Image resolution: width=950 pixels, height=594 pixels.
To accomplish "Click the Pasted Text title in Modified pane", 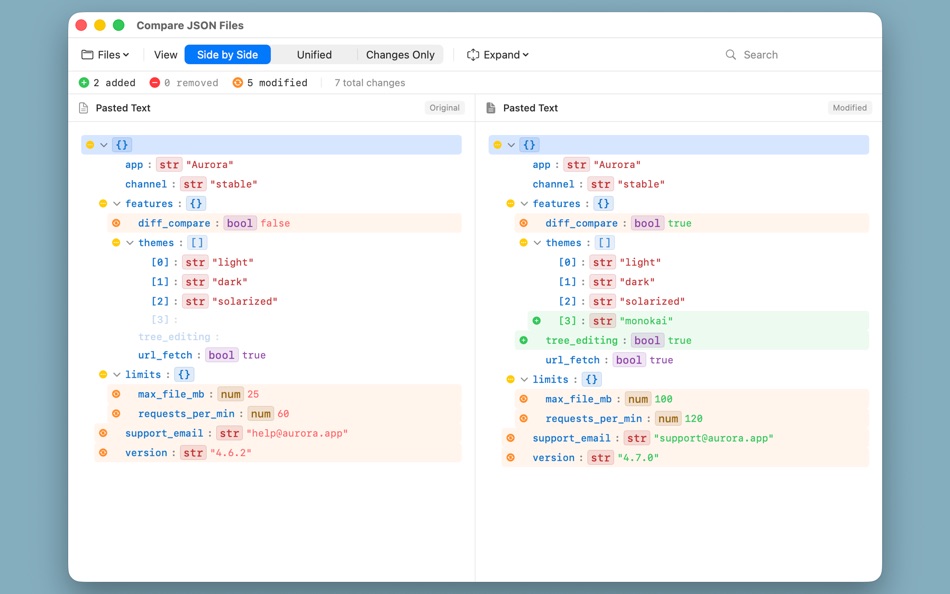I will coord(530,108).
